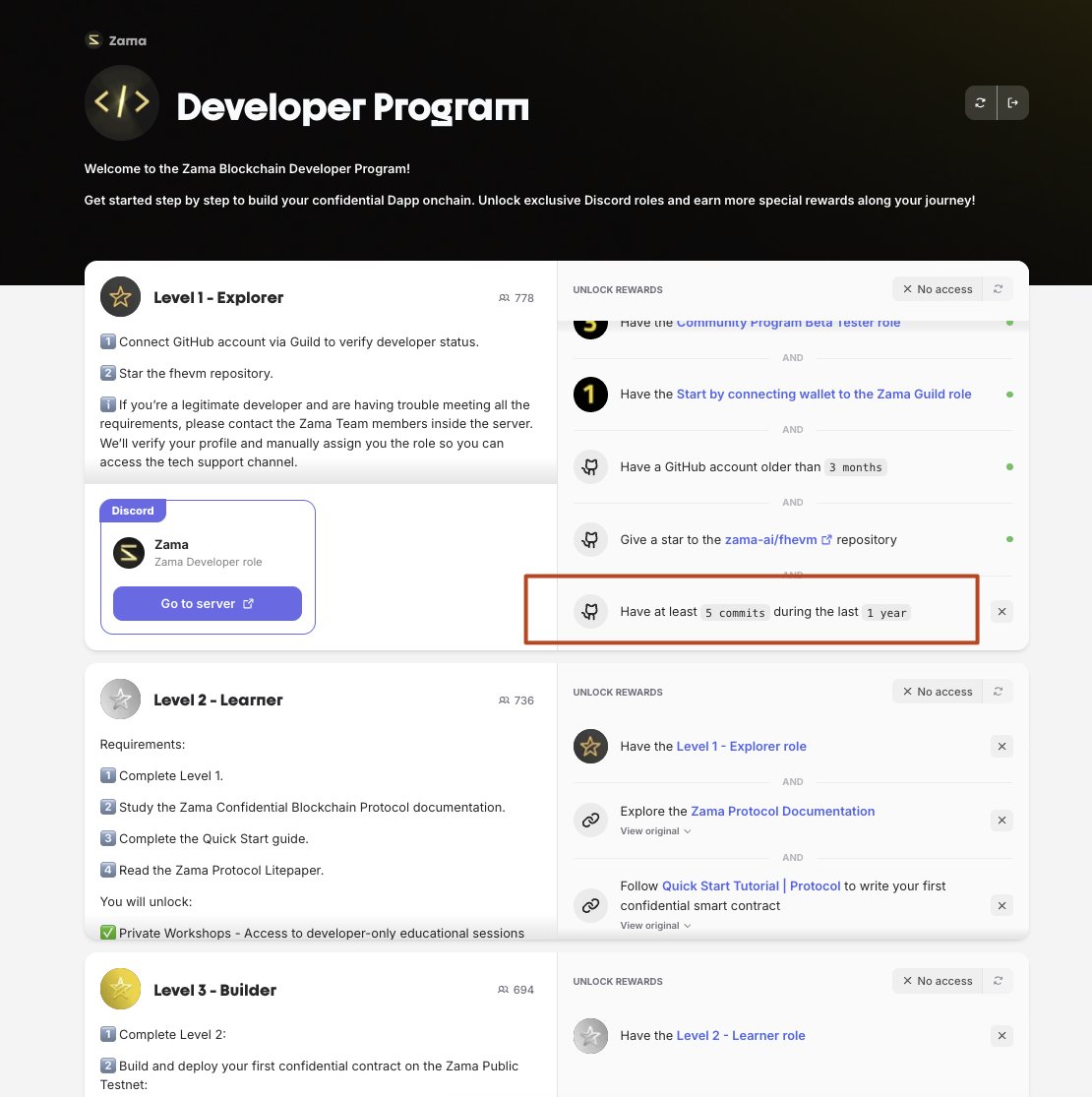Screen dimensions: 1092x1097
Task: Open Quick Start Tutorial | Protocol link
Action: [x=751, y=885]
